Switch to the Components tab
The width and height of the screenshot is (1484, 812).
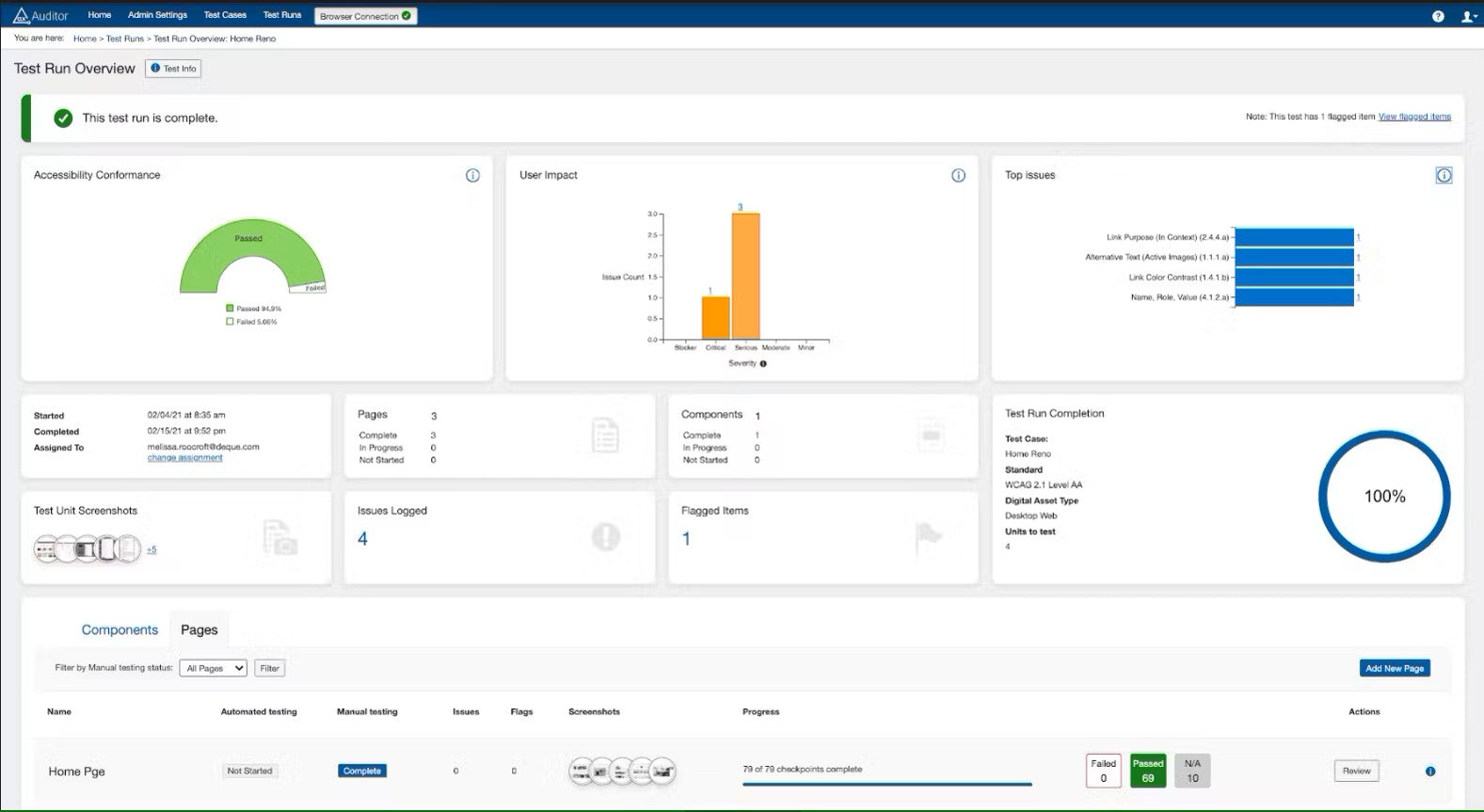coord(120,630)
